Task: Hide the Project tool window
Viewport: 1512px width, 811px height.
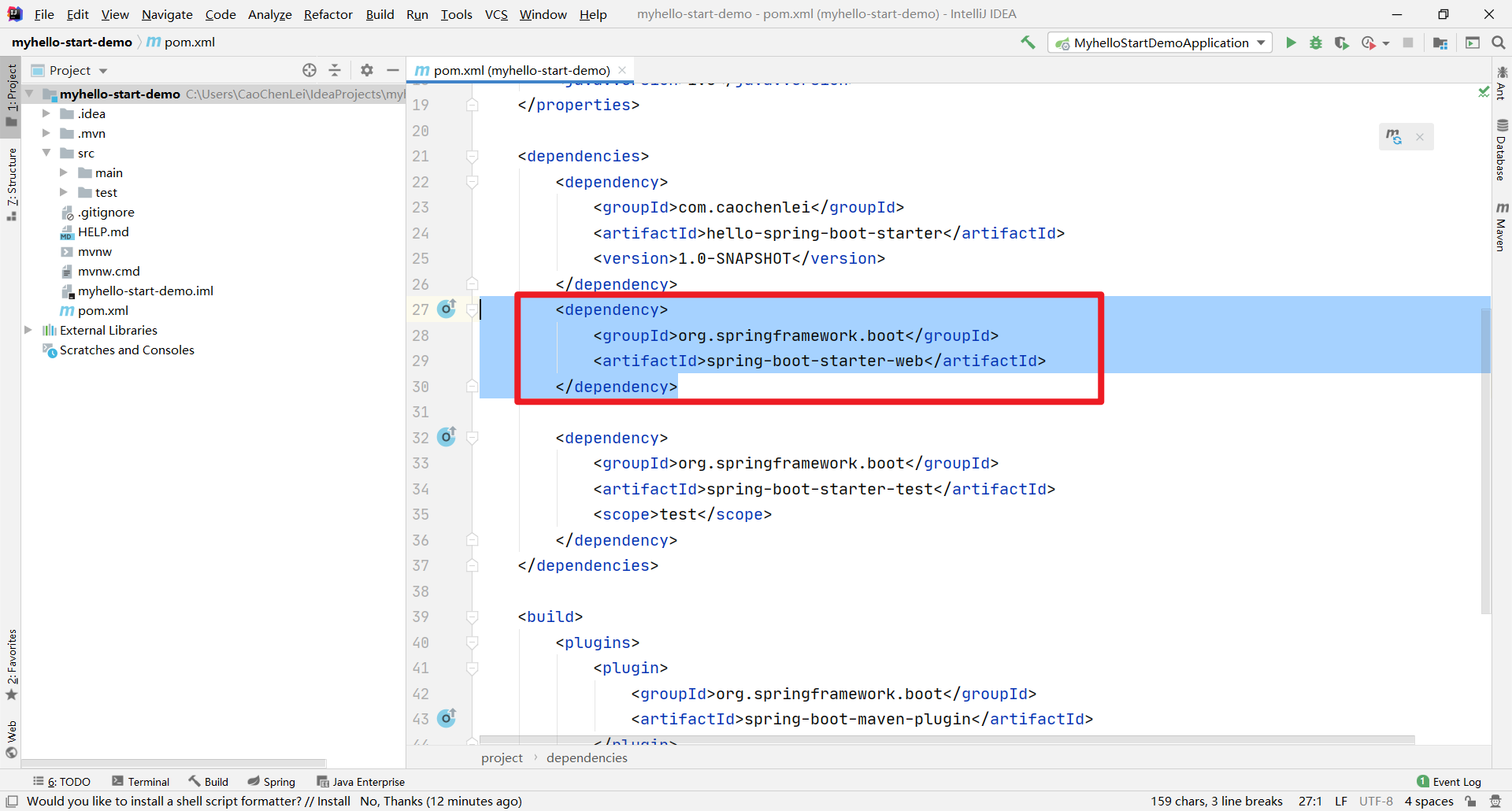Action: pyautogui.click(x=392, y=70)
